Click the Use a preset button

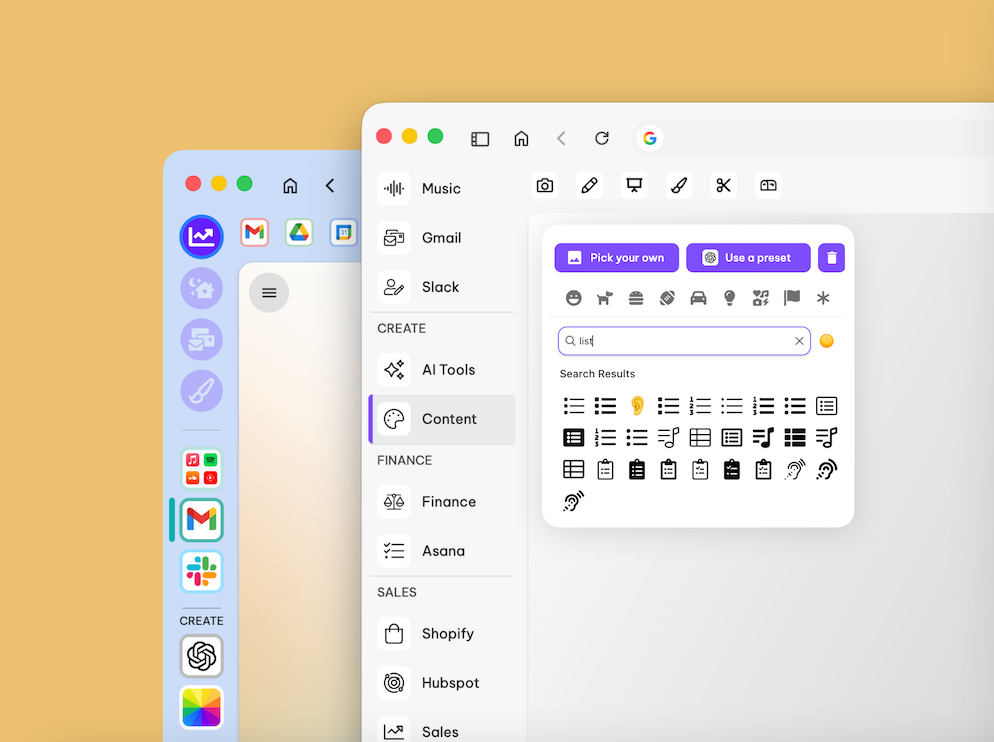pyautogui.click(x=748, y=257)
